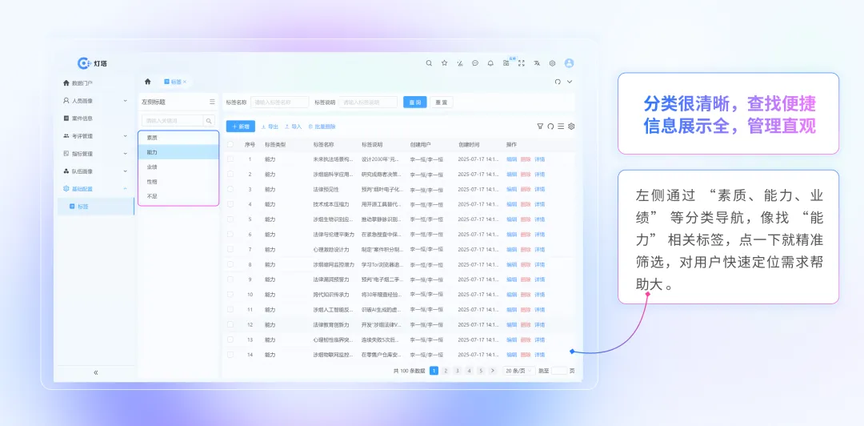The width and height of the screenshot is (864, 426).
Task: Check the checkbox for row 6
Action: click(230, 234)
